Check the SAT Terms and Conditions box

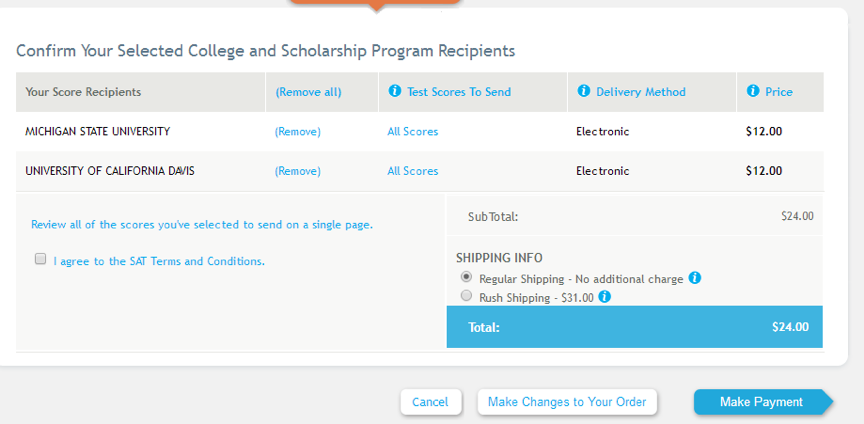tap(41, 259)
